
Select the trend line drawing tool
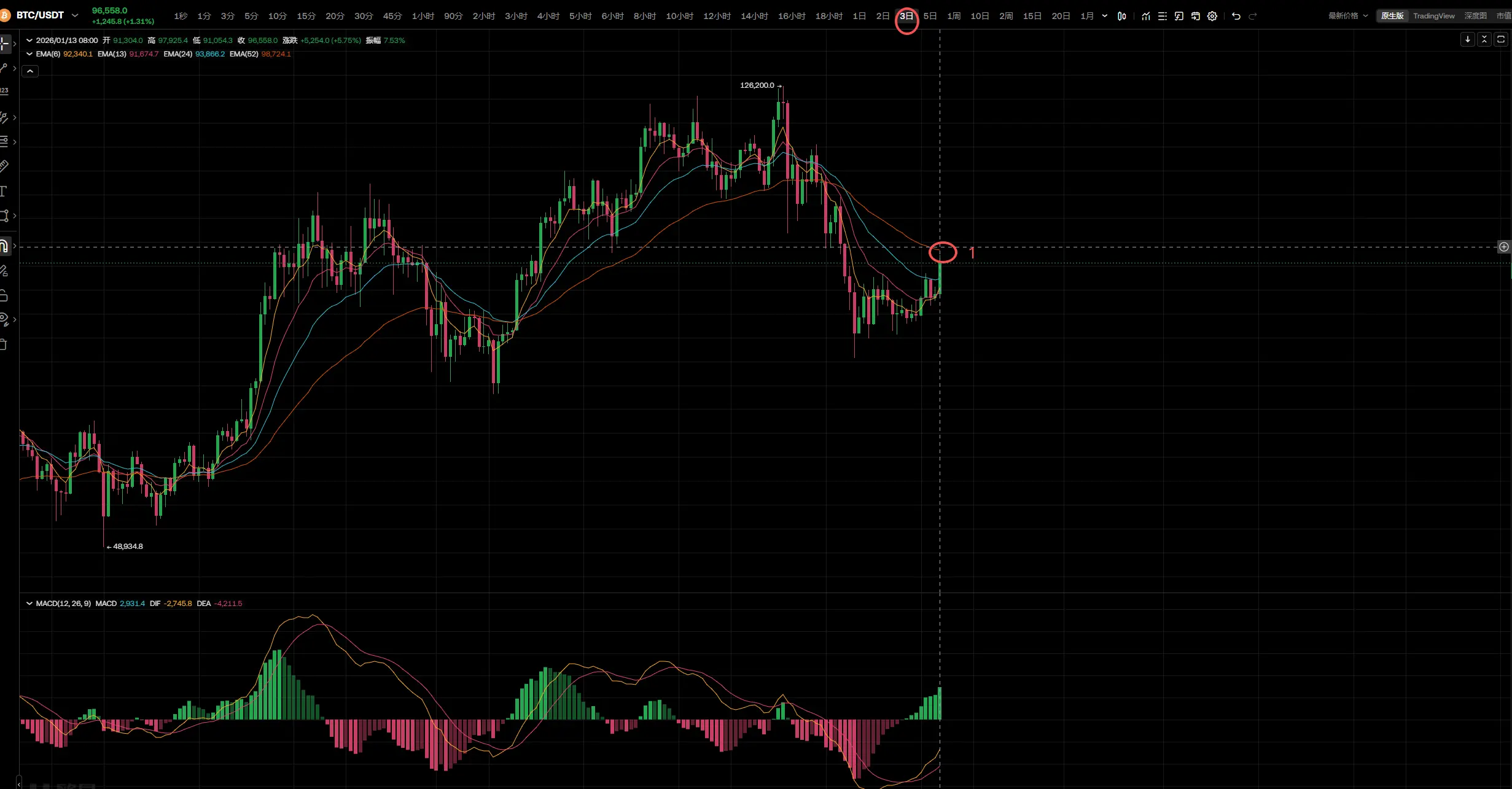click(x=4, y=68)
